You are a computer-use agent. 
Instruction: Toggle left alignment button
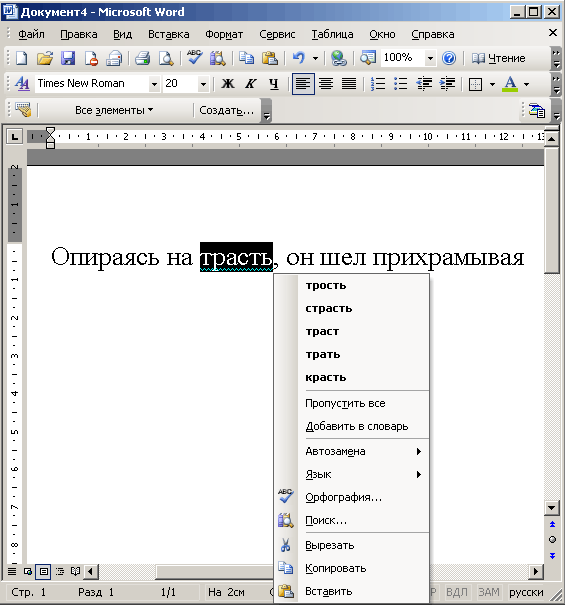coord(303,83)
